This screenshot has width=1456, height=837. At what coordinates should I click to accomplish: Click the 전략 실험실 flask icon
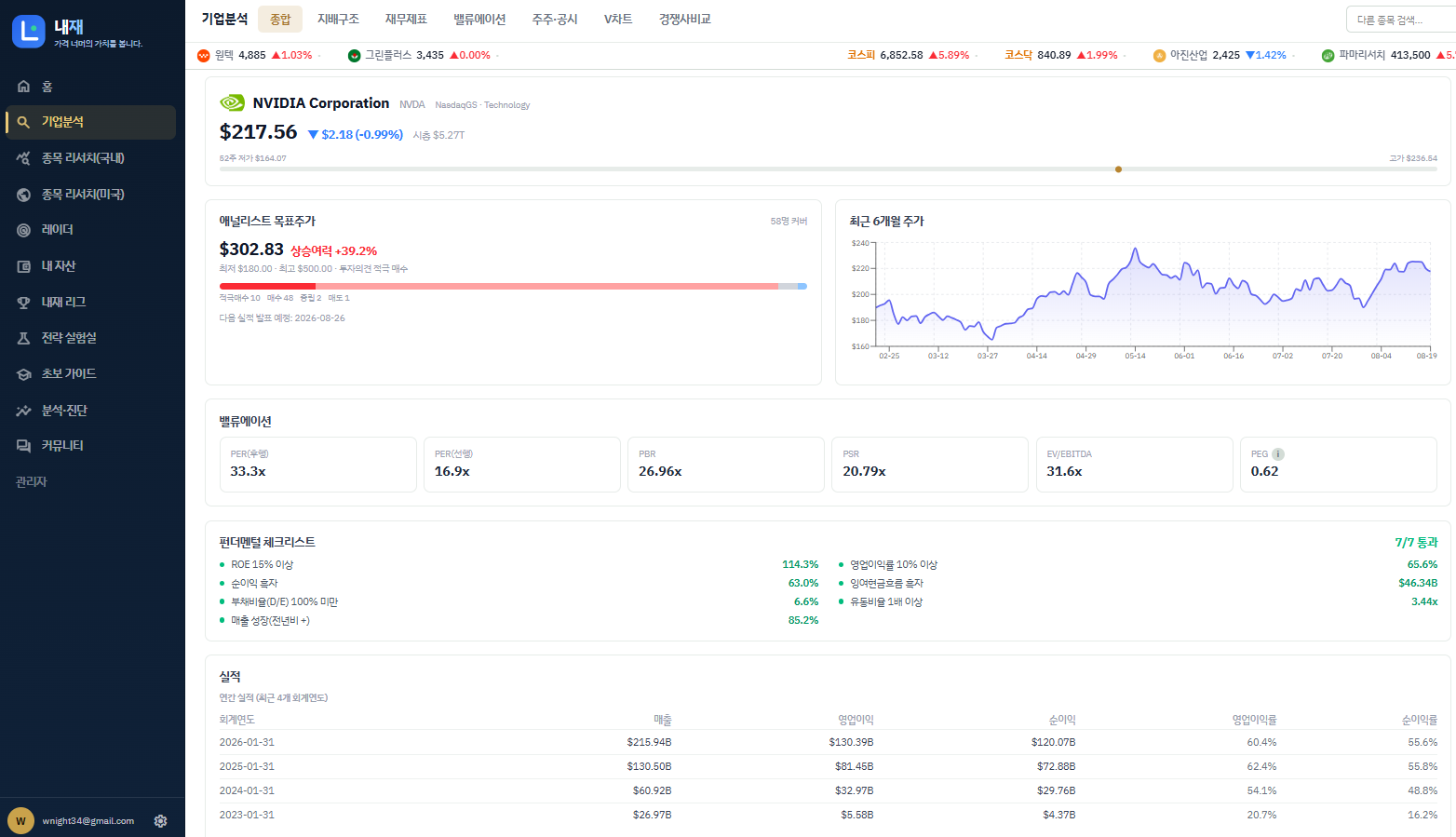[x=24, y=338]
